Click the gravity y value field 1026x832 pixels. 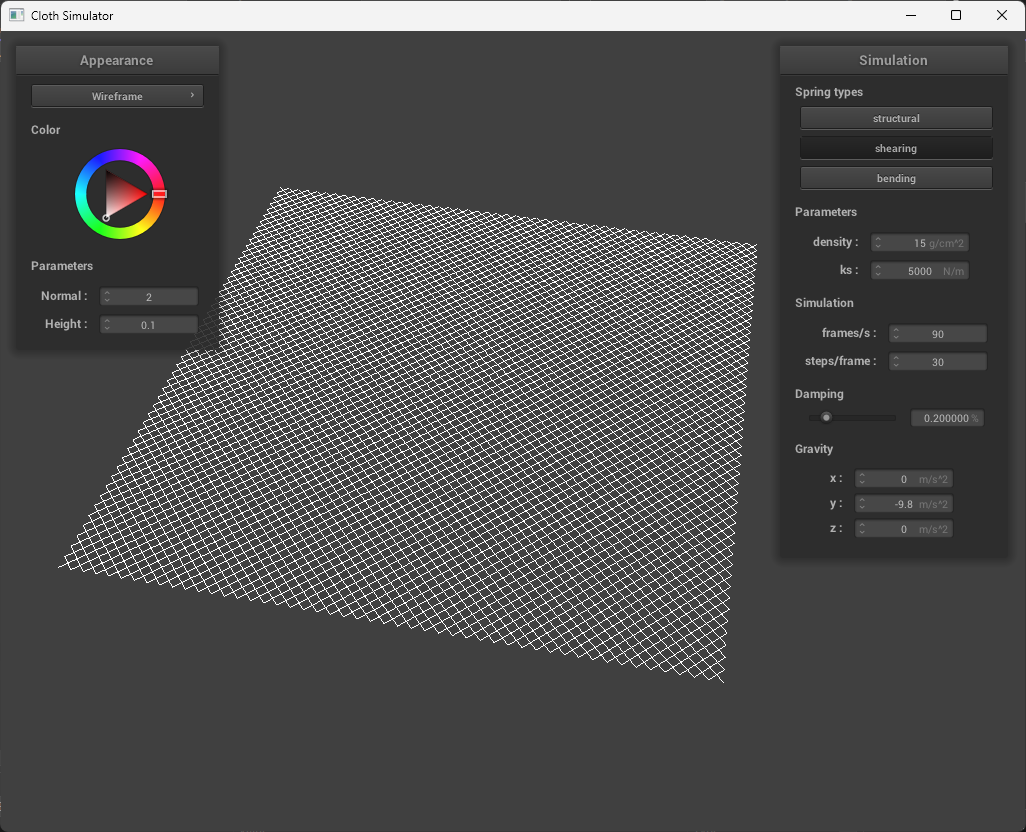[903, 504]
